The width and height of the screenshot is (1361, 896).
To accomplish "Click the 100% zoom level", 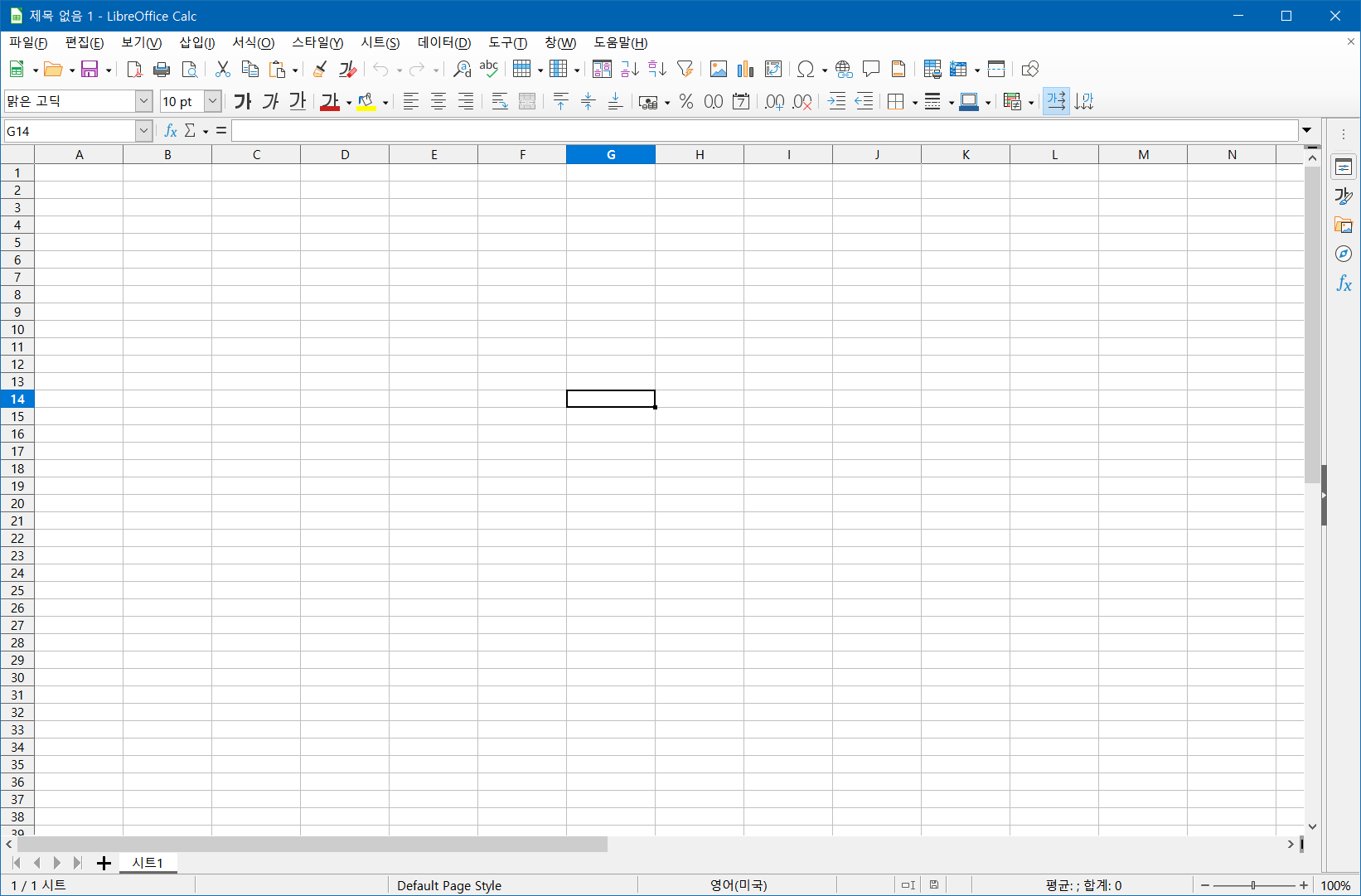I will (x=1335, y=885).
